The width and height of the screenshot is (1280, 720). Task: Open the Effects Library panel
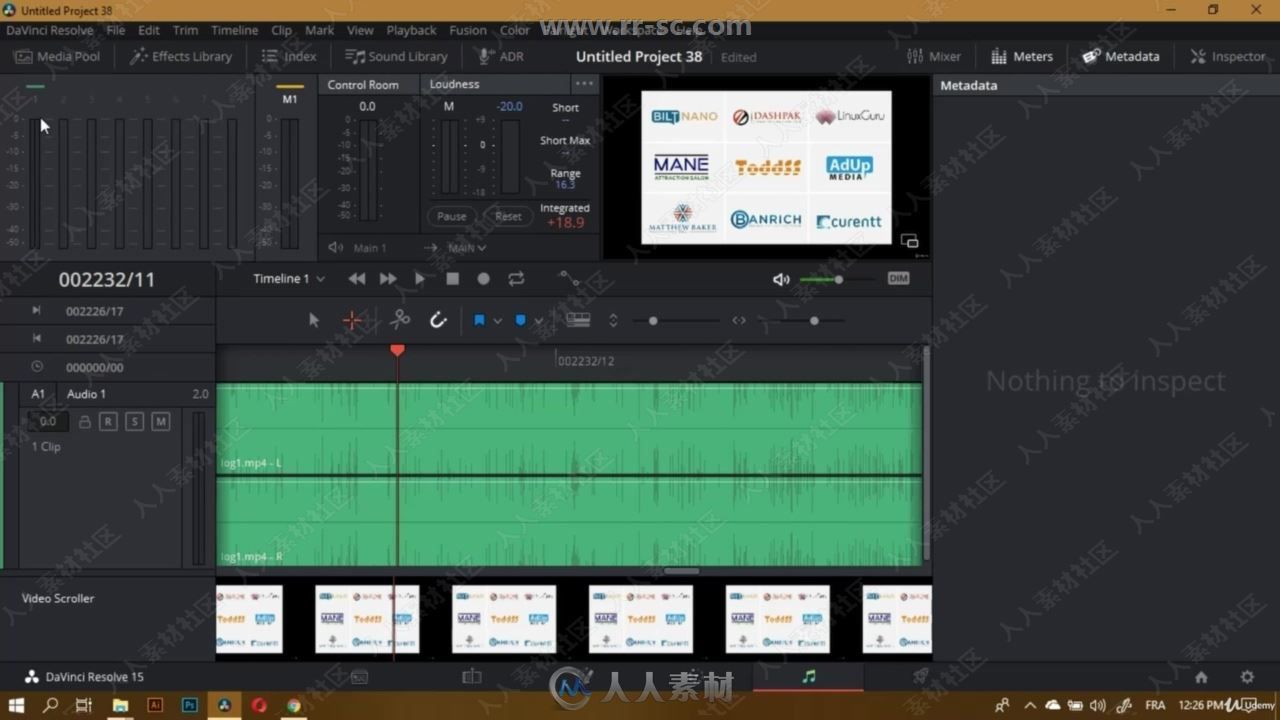pos(180,56)
